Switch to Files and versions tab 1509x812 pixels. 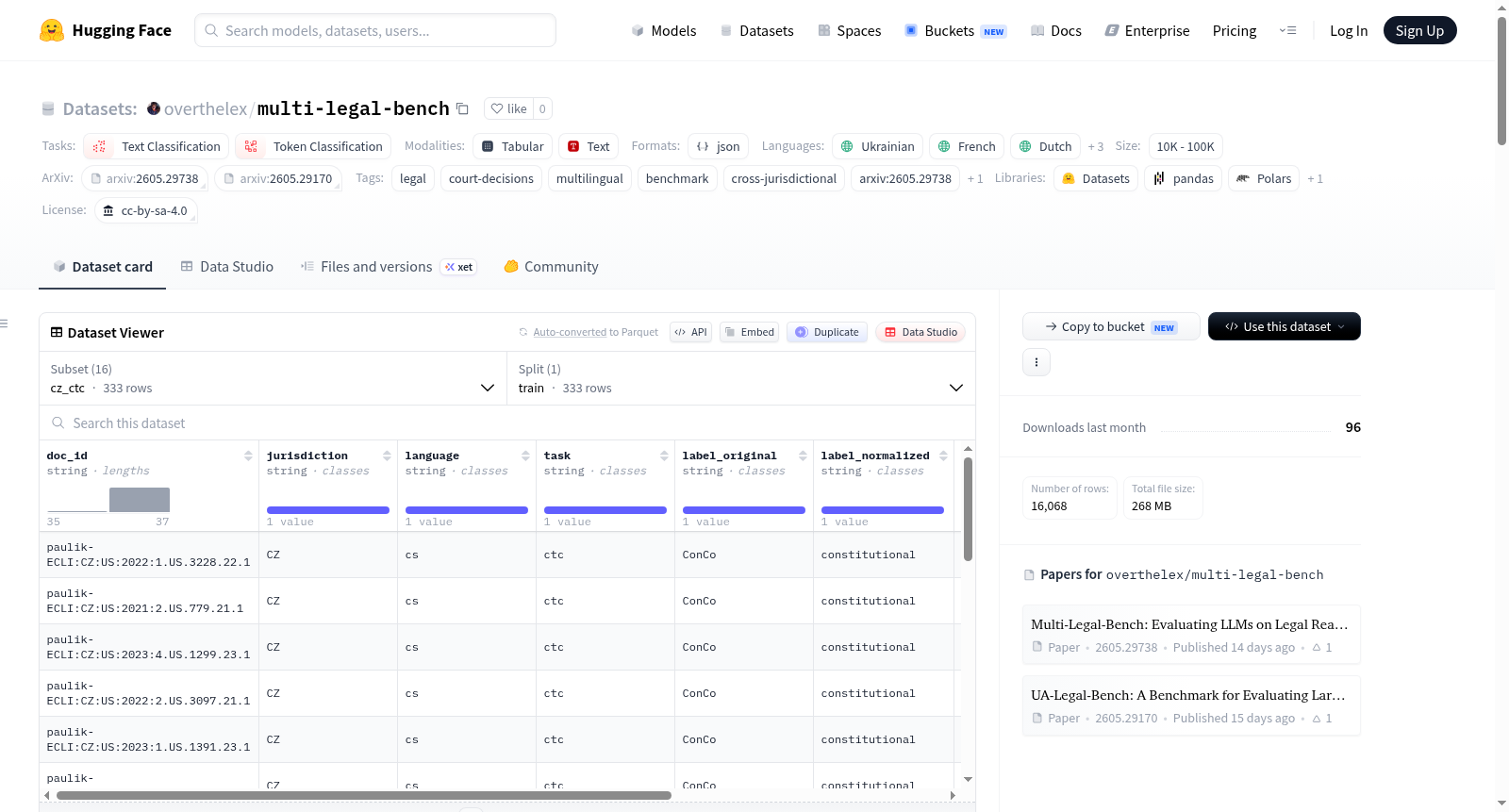[389, 267]
